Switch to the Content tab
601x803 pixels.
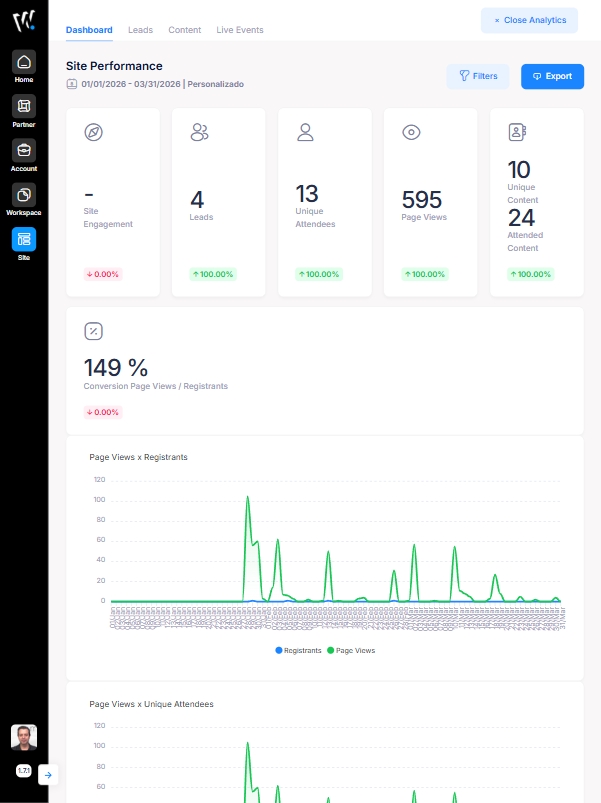tap(185, 30)
